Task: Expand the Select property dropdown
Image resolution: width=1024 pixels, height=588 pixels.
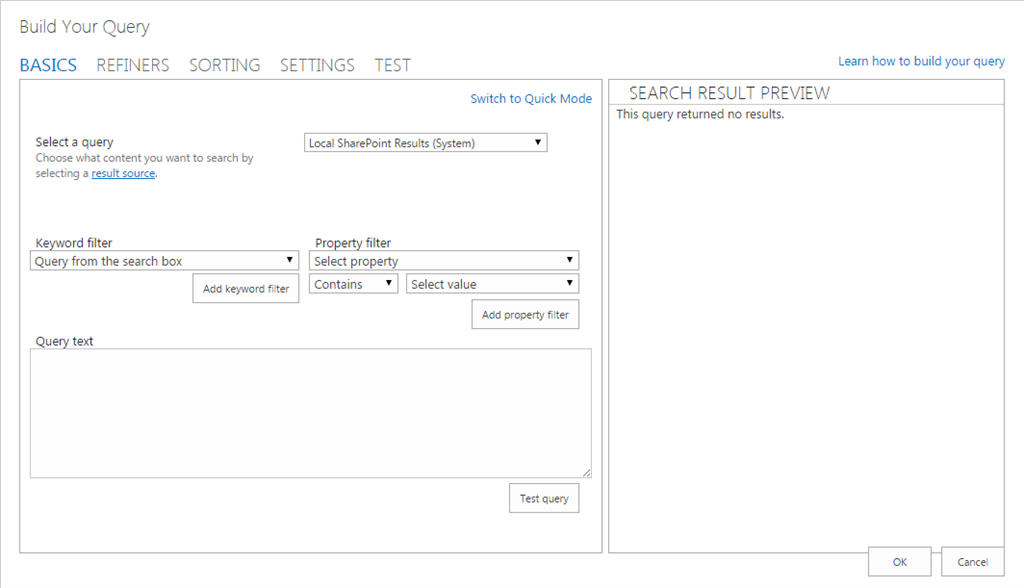Action: [444, 261]
